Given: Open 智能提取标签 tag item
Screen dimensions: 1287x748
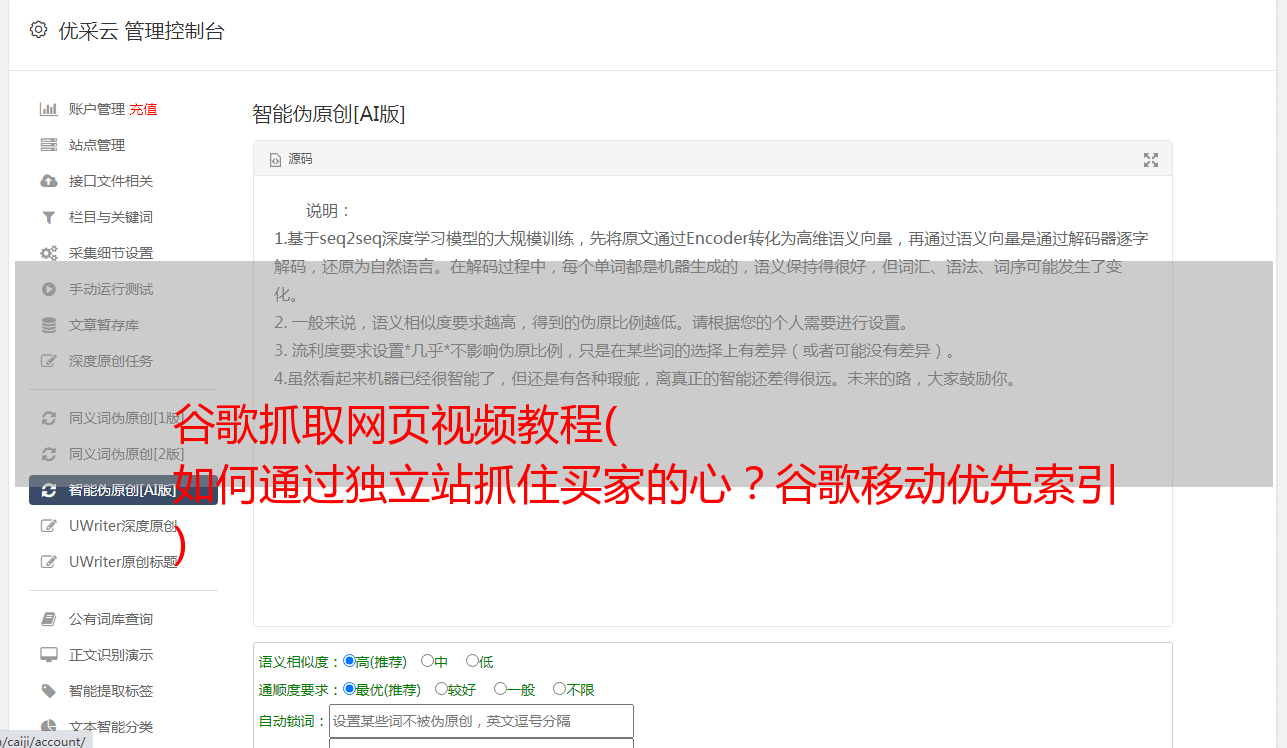Looking at the screenshot, I should (x=111, y=691).
